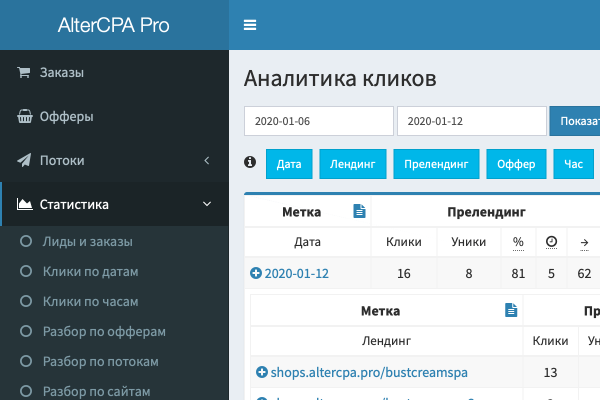This screenshot has height=400, width=600.
Task: Click the arrow icon column header
Action: [x=584, y=242]
